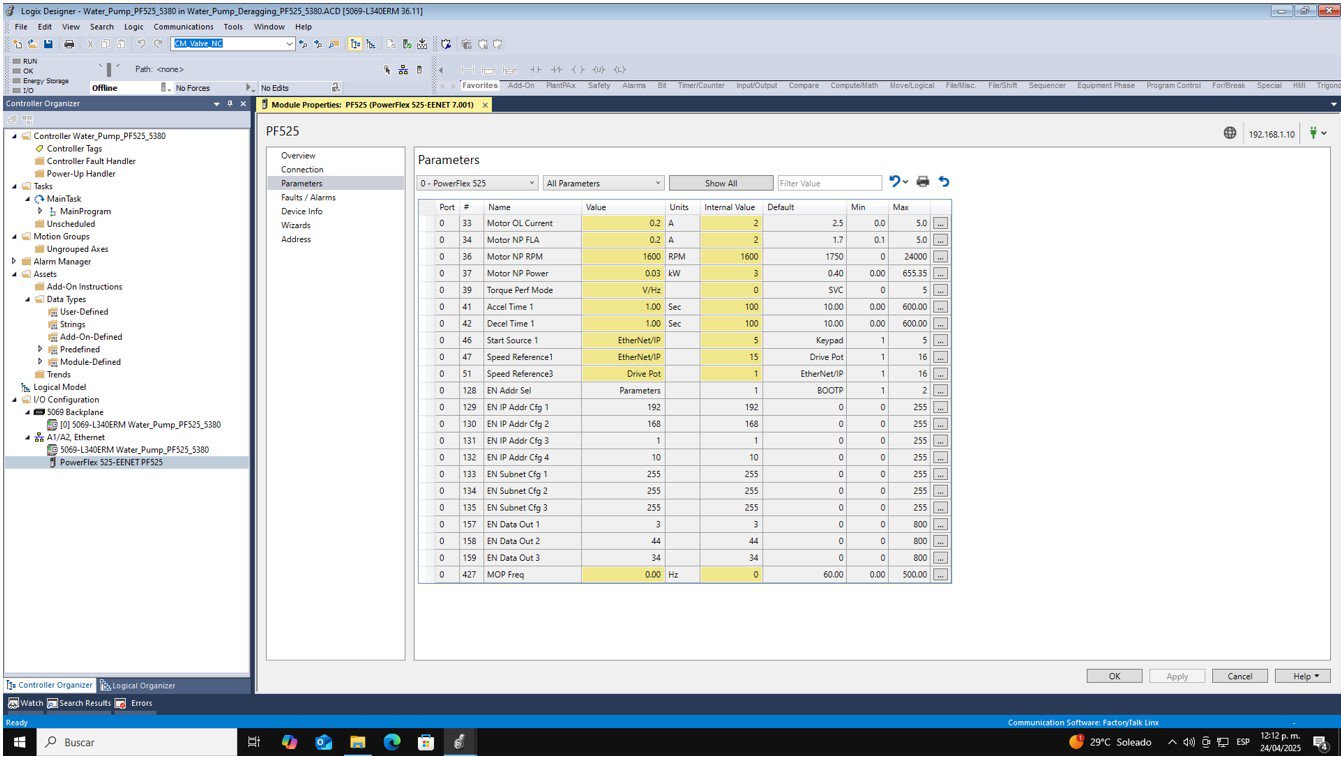Click the Motor NP RPM value cell 1600
Image resolution: width=1341 pixels, height=757 pixels.
(x=622, y=257)
